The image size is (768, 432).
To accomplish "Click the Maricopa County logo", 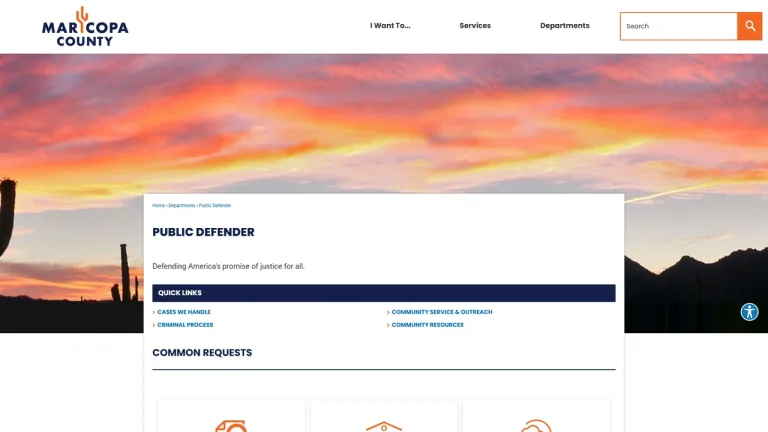I will (85, 26).
